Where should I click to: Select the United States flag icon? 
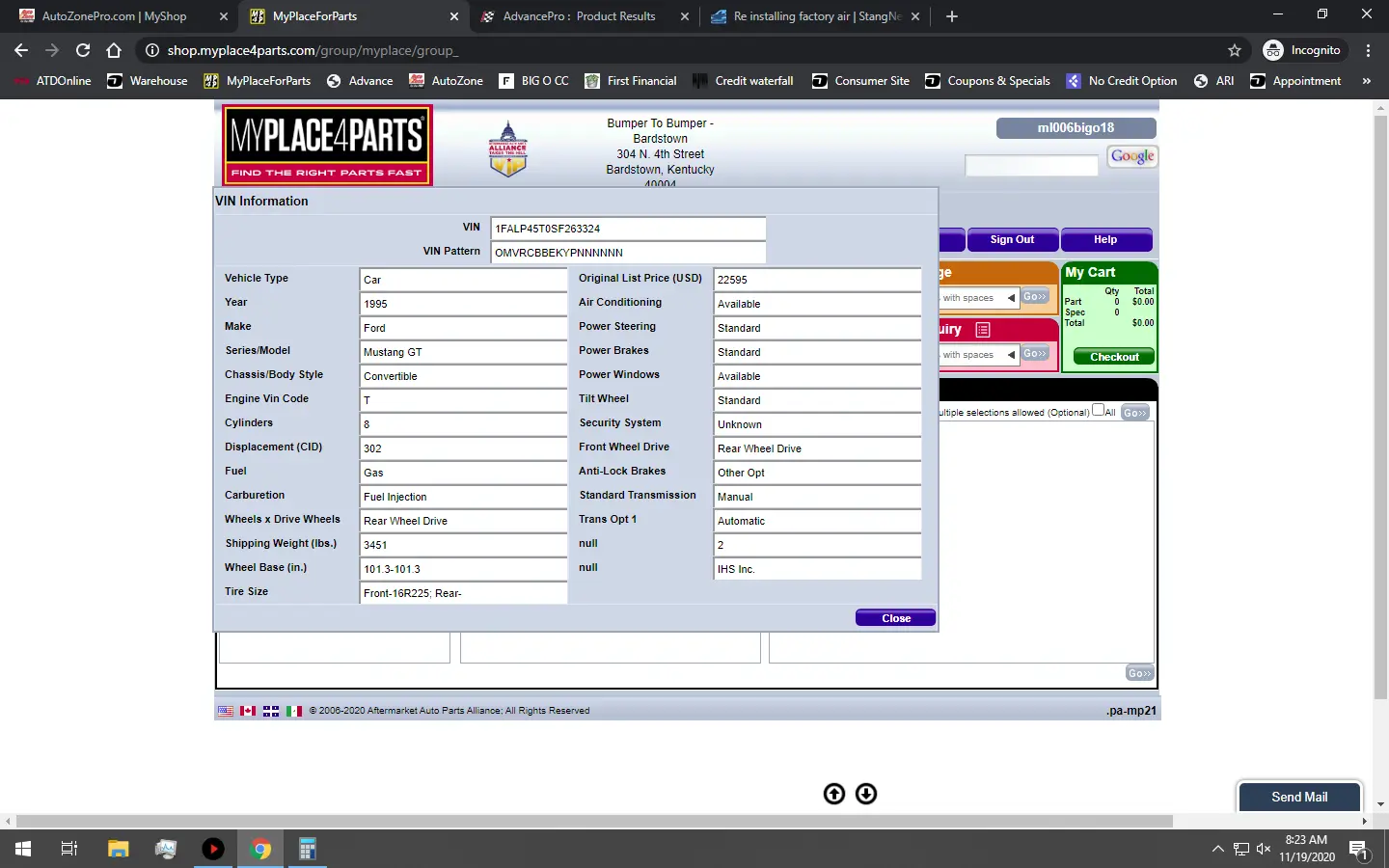coord(226,711)
